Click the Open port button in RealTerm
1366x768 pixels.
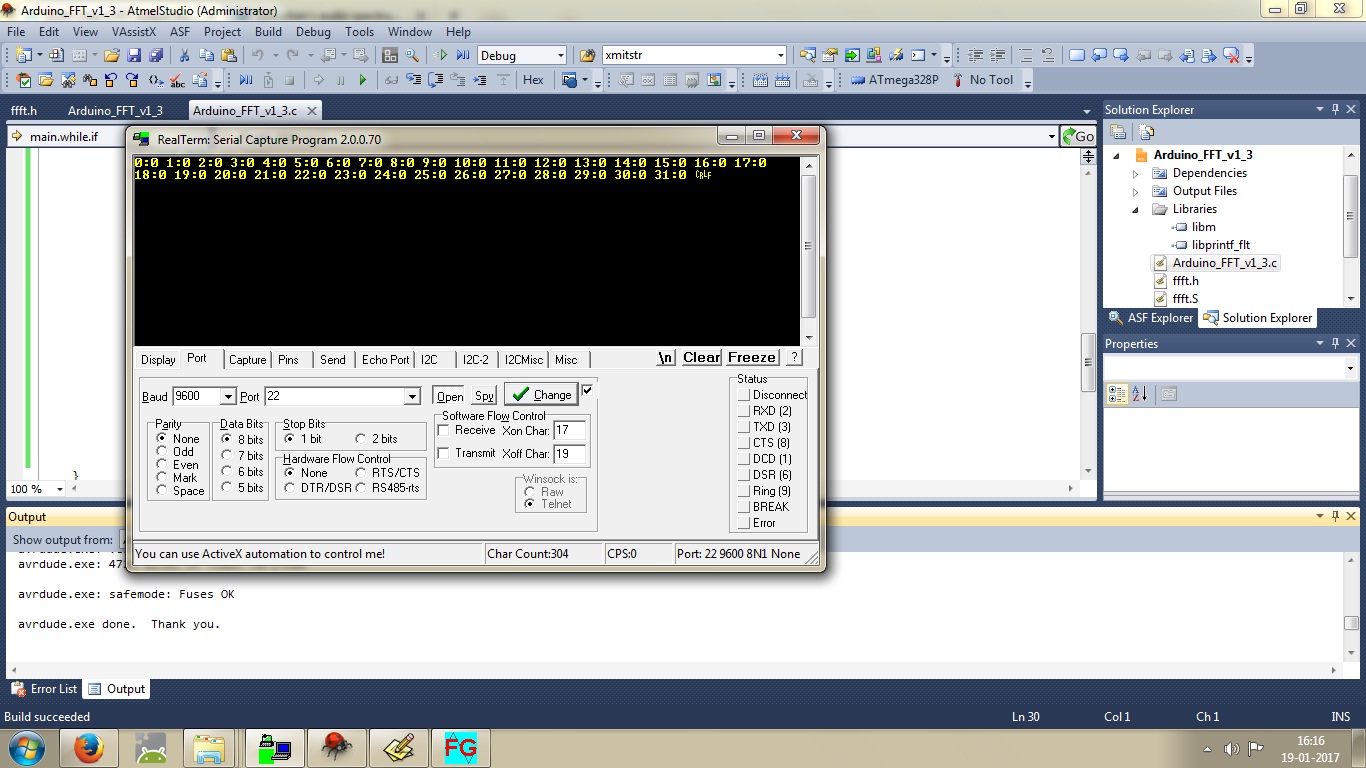tap(450, 396)
